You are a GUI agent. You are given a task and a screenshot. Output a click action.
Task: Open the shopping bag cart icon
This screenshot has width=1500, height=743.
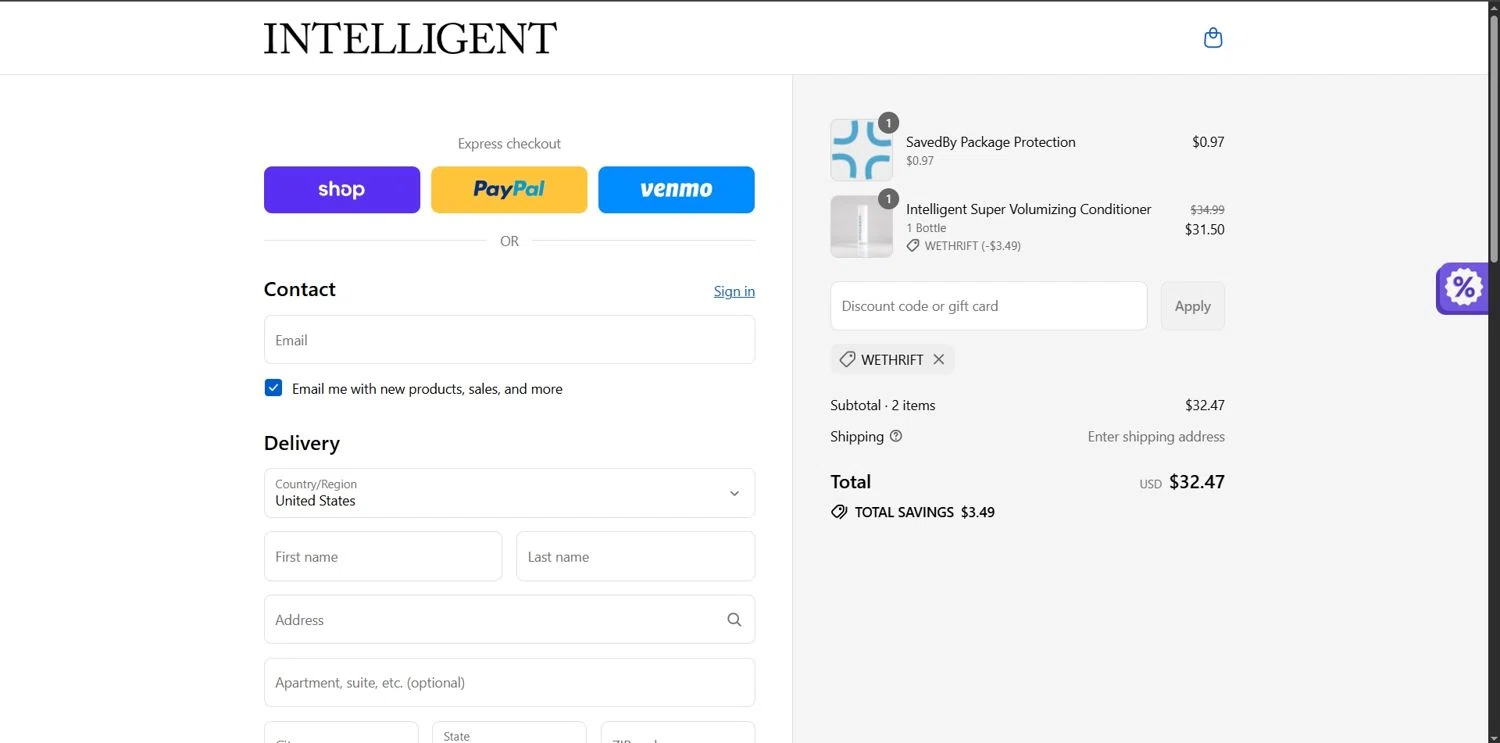1213,38
